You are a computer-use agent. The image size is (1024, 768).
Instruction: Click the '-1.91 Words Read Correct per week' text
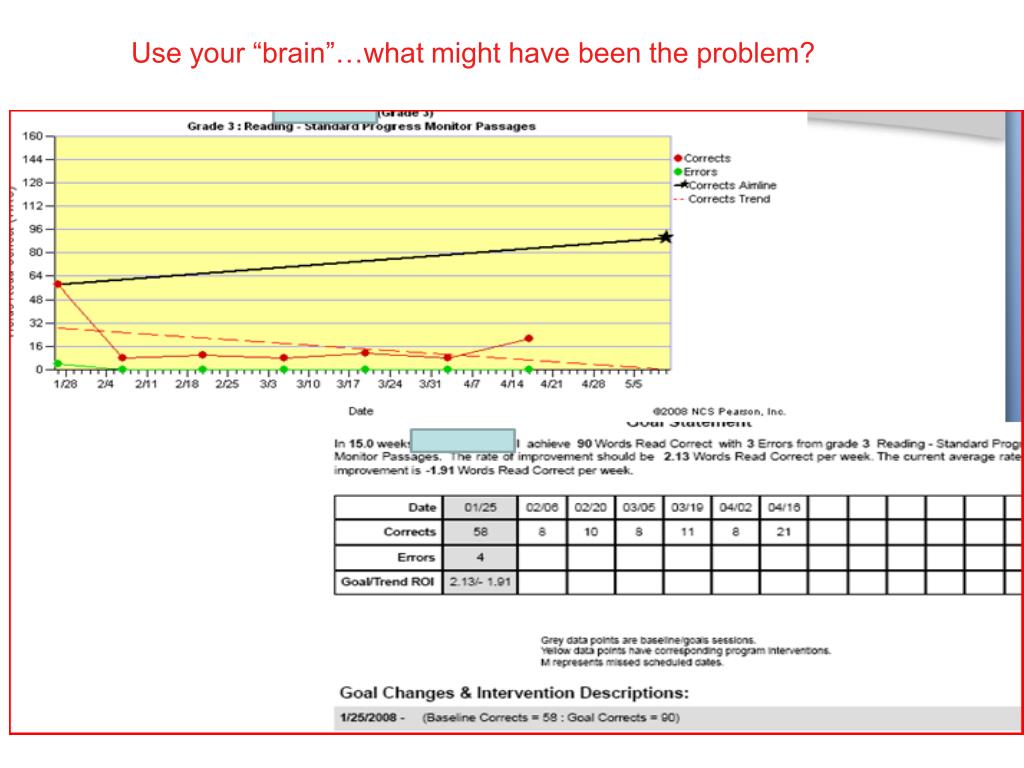[x=530, y=470]
